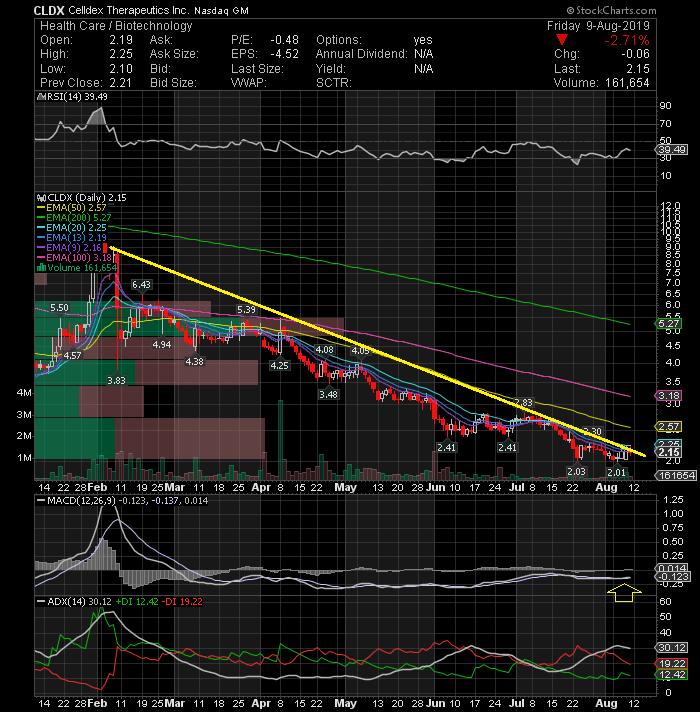700x712 pixels.
Task: Click the EMA(50) 2.57 legend entry
Action: click(x=72, y=208)
